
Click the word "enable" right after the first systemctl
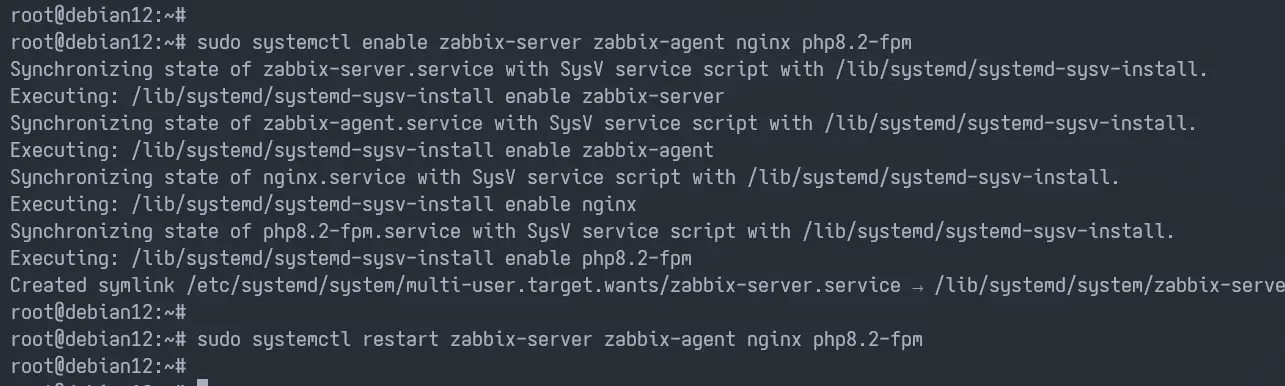coord(395,43)
